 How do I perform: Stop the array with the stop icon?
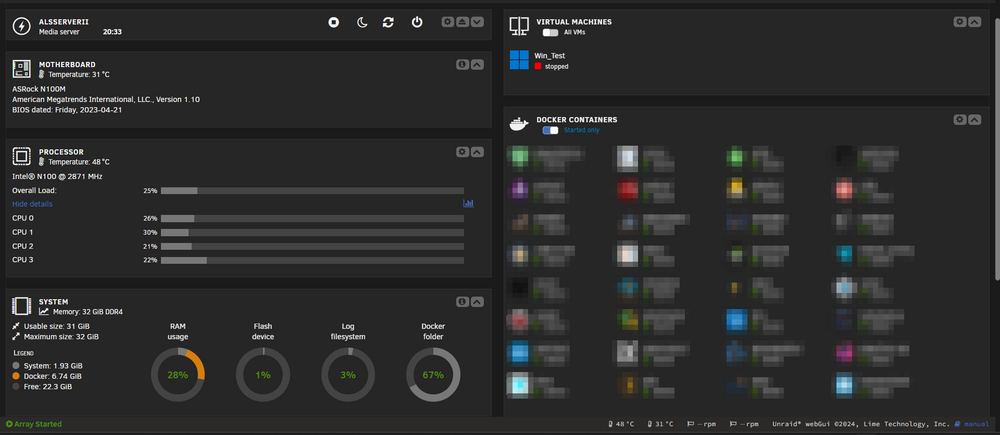click(x=334, y=22)
